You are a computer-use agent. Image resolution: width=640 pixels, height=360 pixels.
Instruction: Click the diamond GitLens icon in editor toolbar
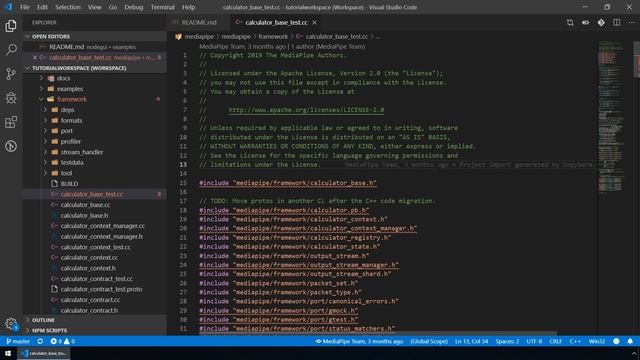click(x=601, y=22)
